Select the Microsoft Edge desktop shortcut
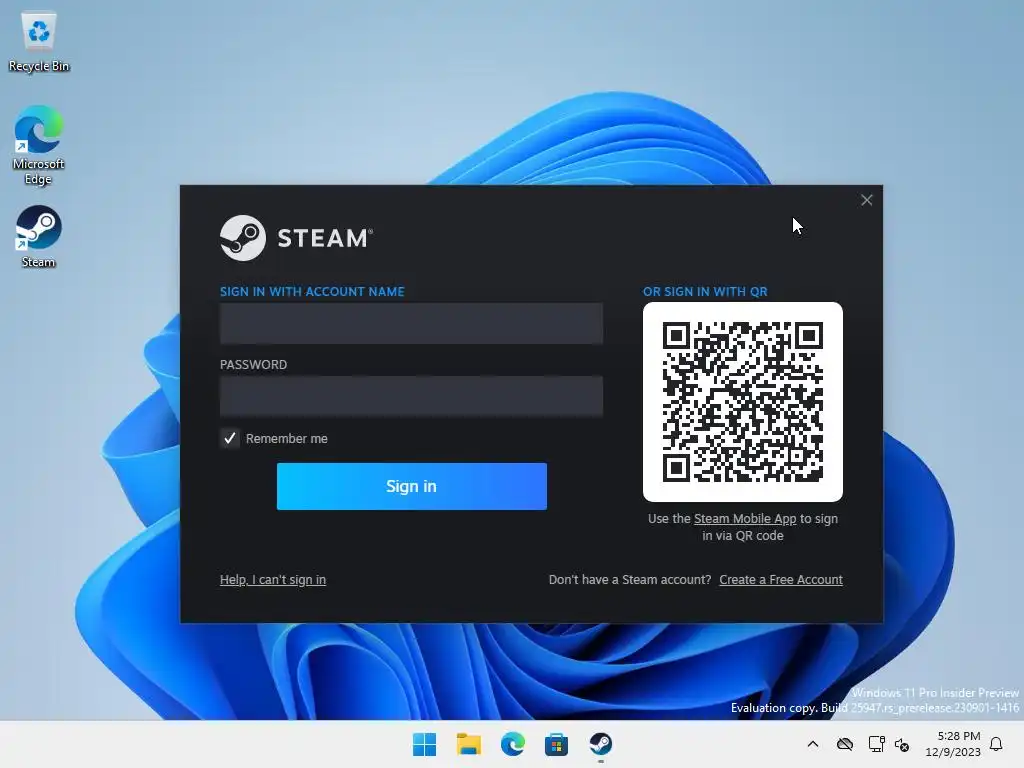Image resolution: width=1024 pixels, height=768 pixels. [x=39, y=145]
